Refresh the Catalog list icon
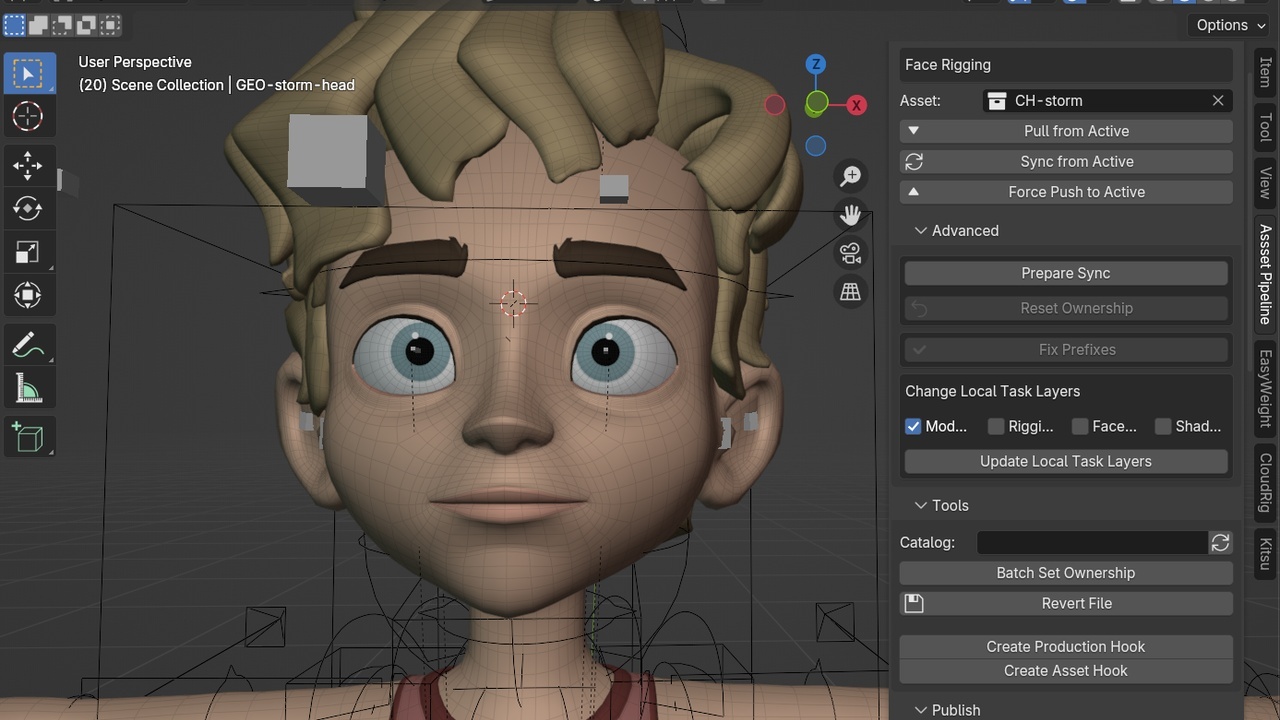The image size is (1280, 720). point(1220,542)
